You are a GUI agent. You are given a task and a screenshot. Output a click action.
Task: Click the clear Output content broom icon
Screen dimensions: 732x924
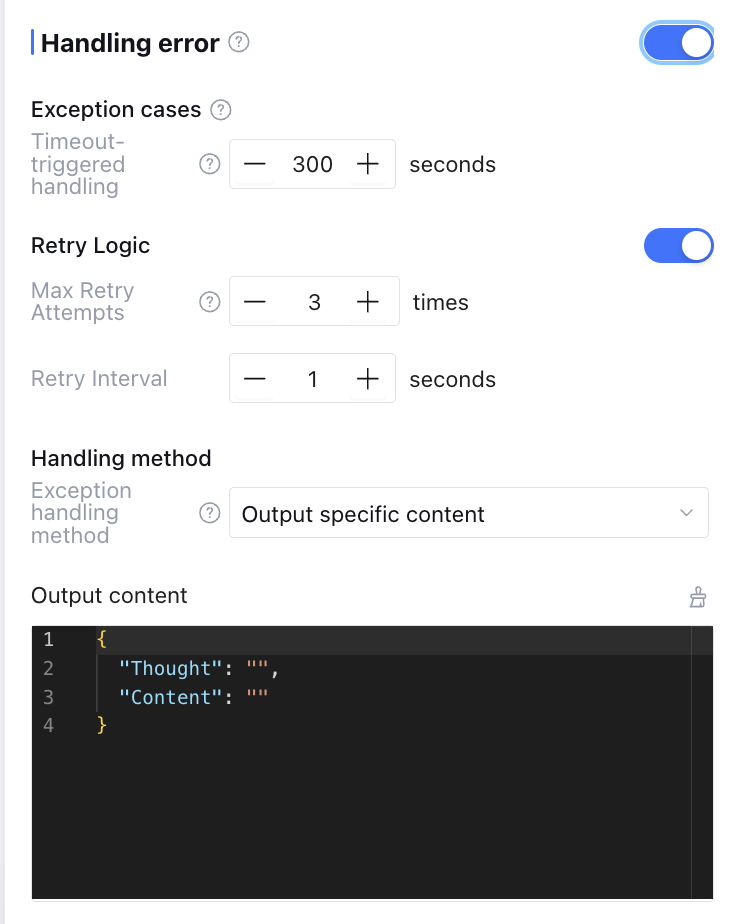click(698, 597)
